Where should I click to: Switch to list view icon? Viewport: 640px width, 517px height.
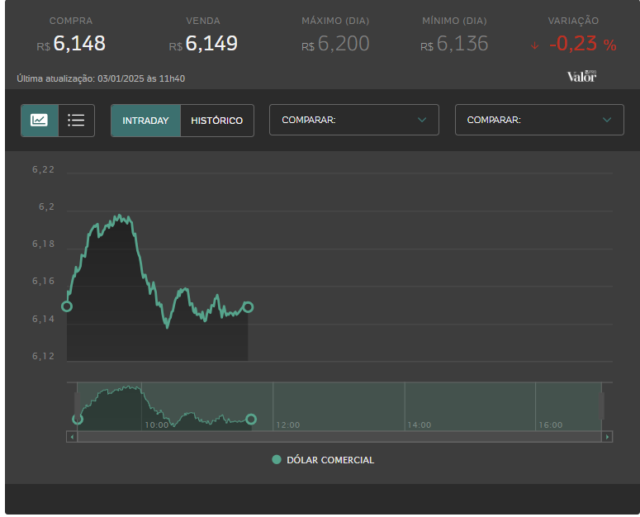(76, 120)
